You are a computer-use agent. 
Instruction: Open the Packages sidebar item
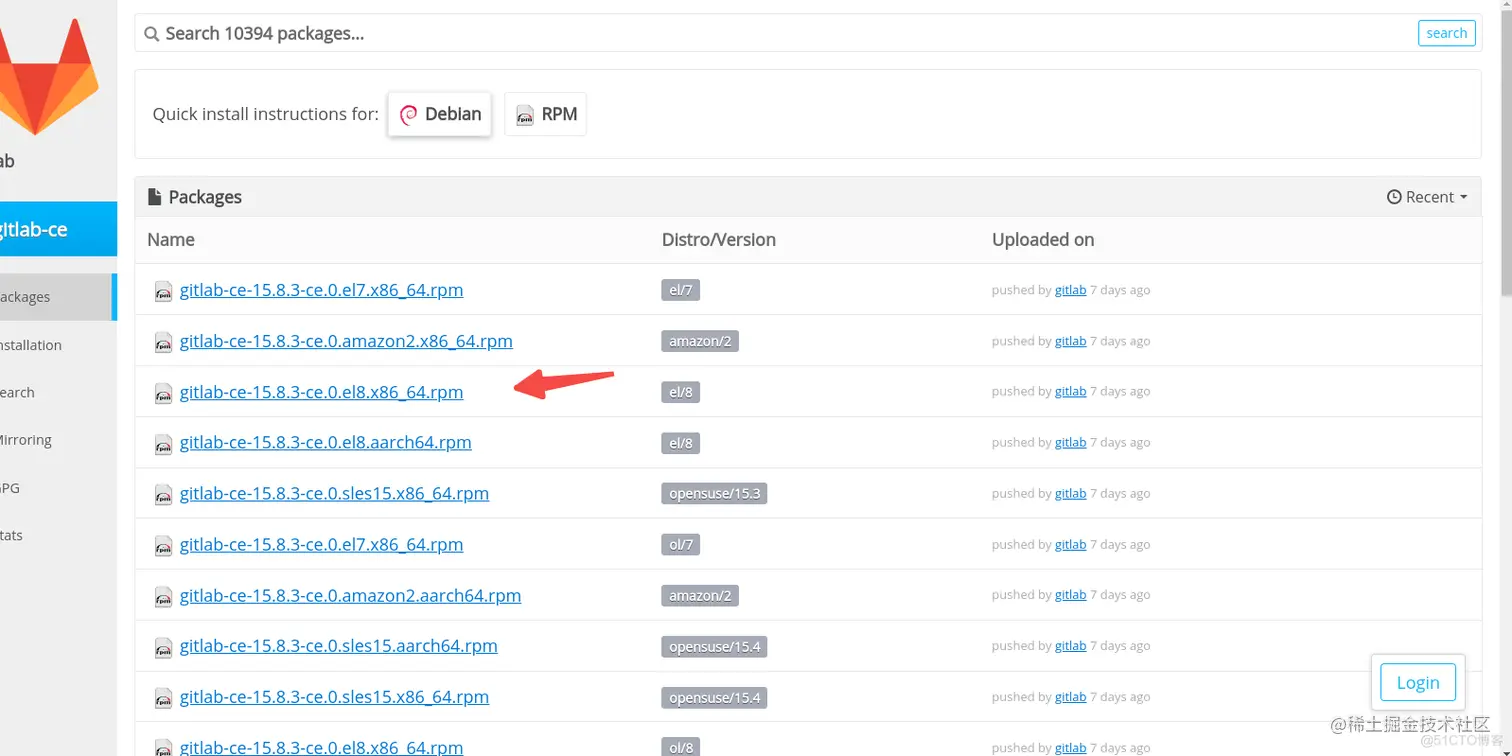pos(57,297)
